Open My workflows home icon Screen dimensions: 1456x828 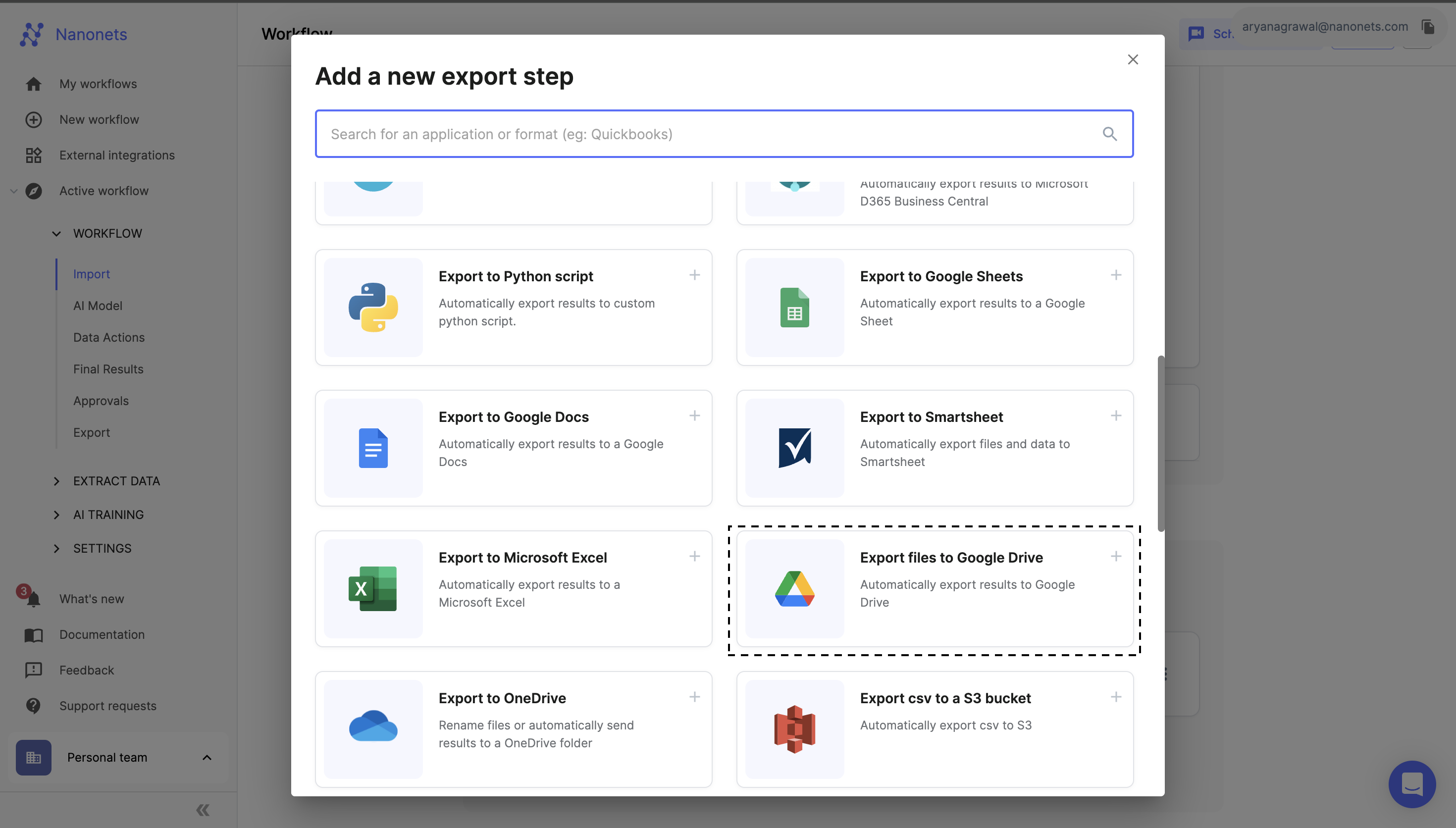pyautogui.click(x=34, y=84)
